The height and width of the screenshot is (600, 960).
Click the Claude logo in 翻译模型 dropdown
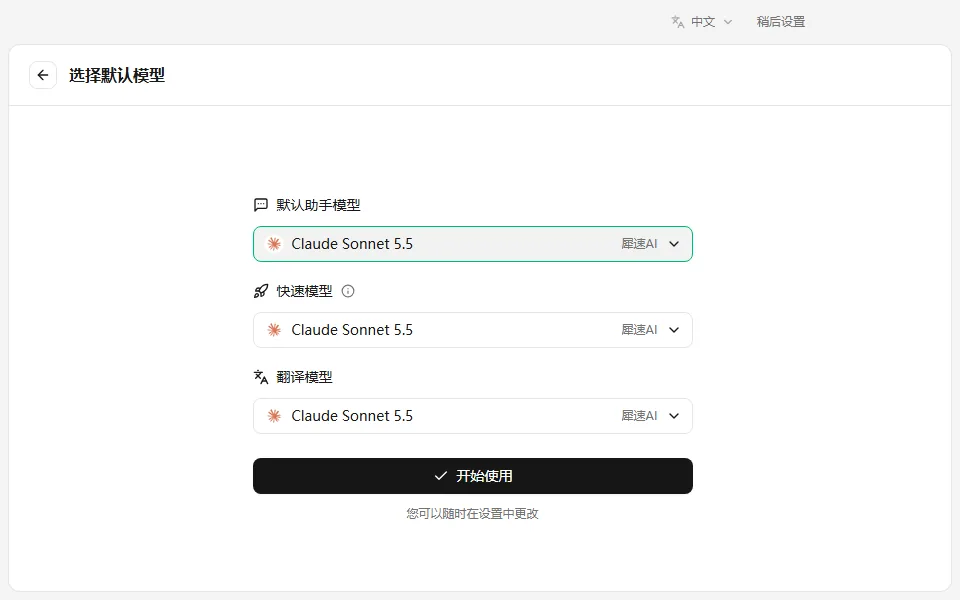tap(274, 416)
